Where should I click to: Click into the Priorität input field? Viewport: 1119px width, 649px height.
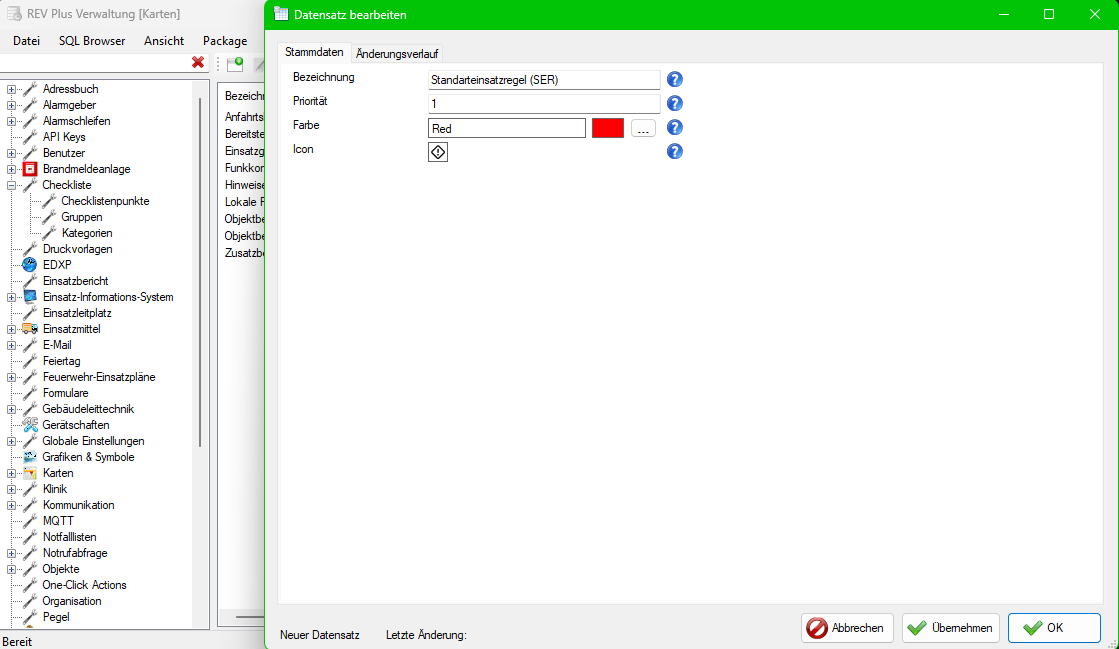click(544, 103)
